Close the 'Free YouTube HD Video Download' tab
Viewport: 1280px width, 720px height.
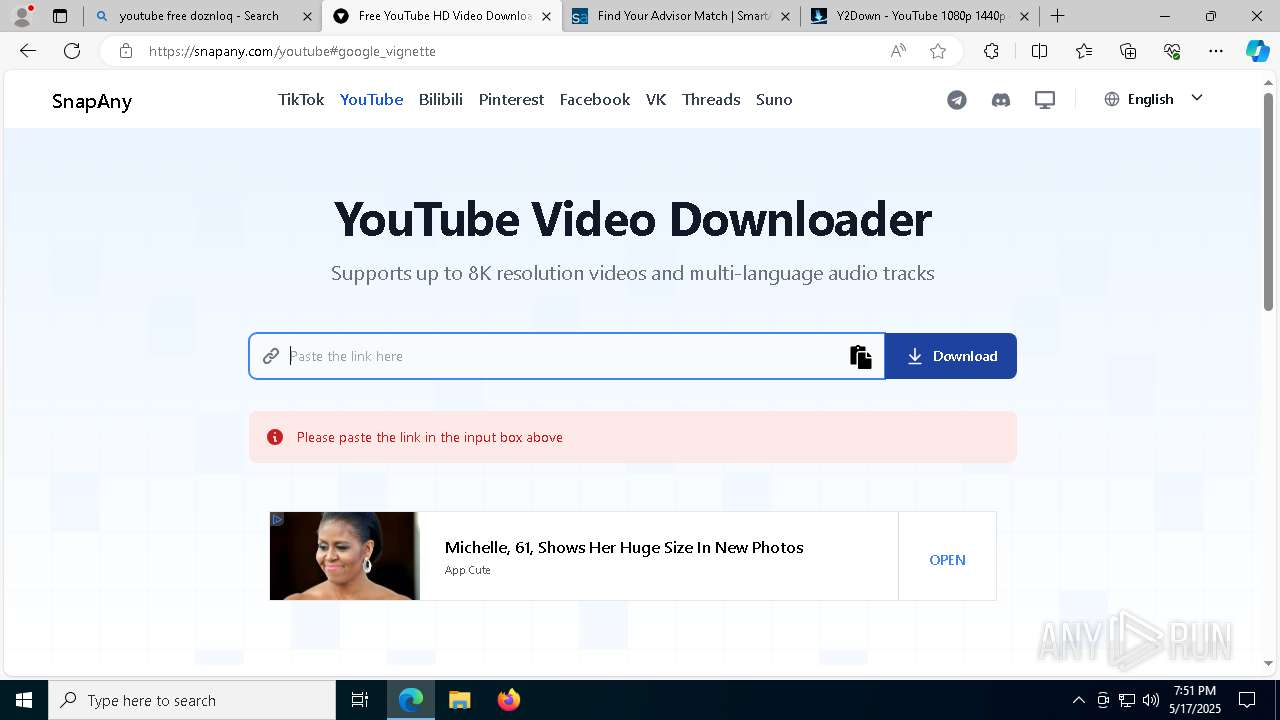click(x=546, y=16)
